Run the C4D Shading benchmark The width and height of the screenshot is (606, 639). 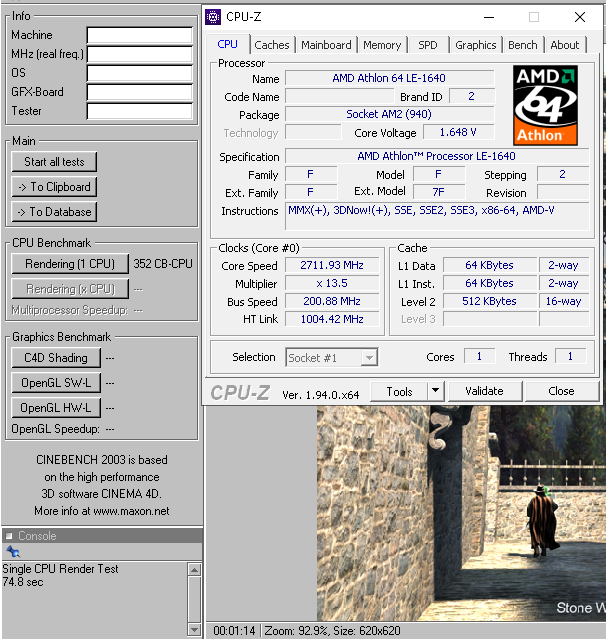click(56, 358)
